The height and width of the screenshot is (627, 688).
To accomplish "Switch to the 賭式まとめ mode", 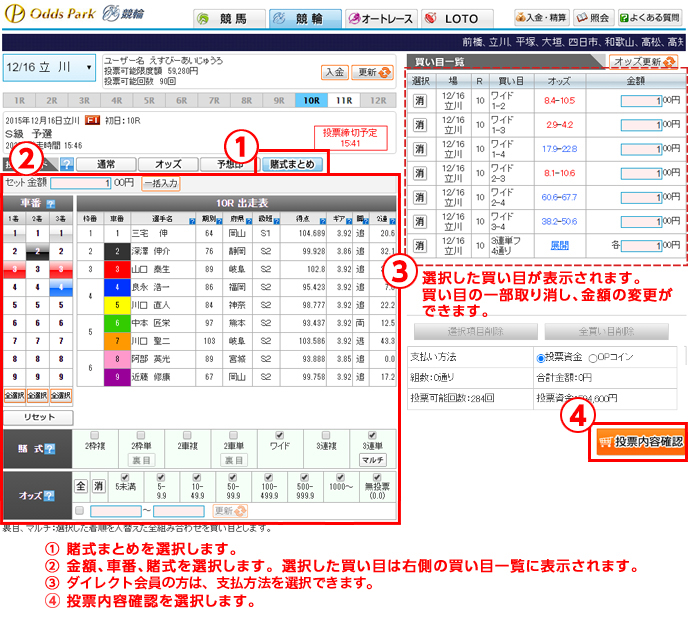I will (292, 165).
